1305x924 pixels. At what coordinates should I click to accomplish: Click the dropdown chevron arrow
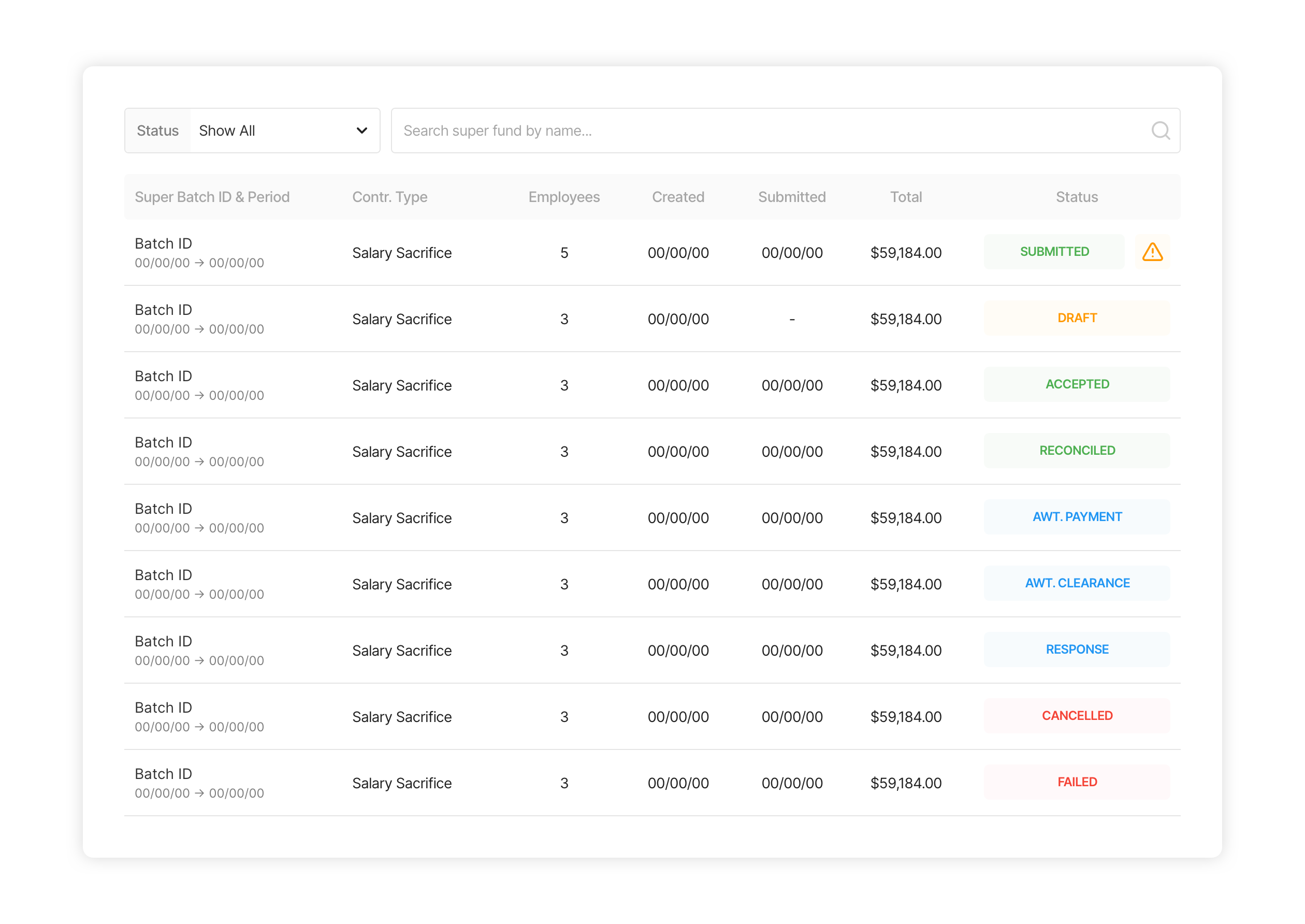(x=361, y=131)
